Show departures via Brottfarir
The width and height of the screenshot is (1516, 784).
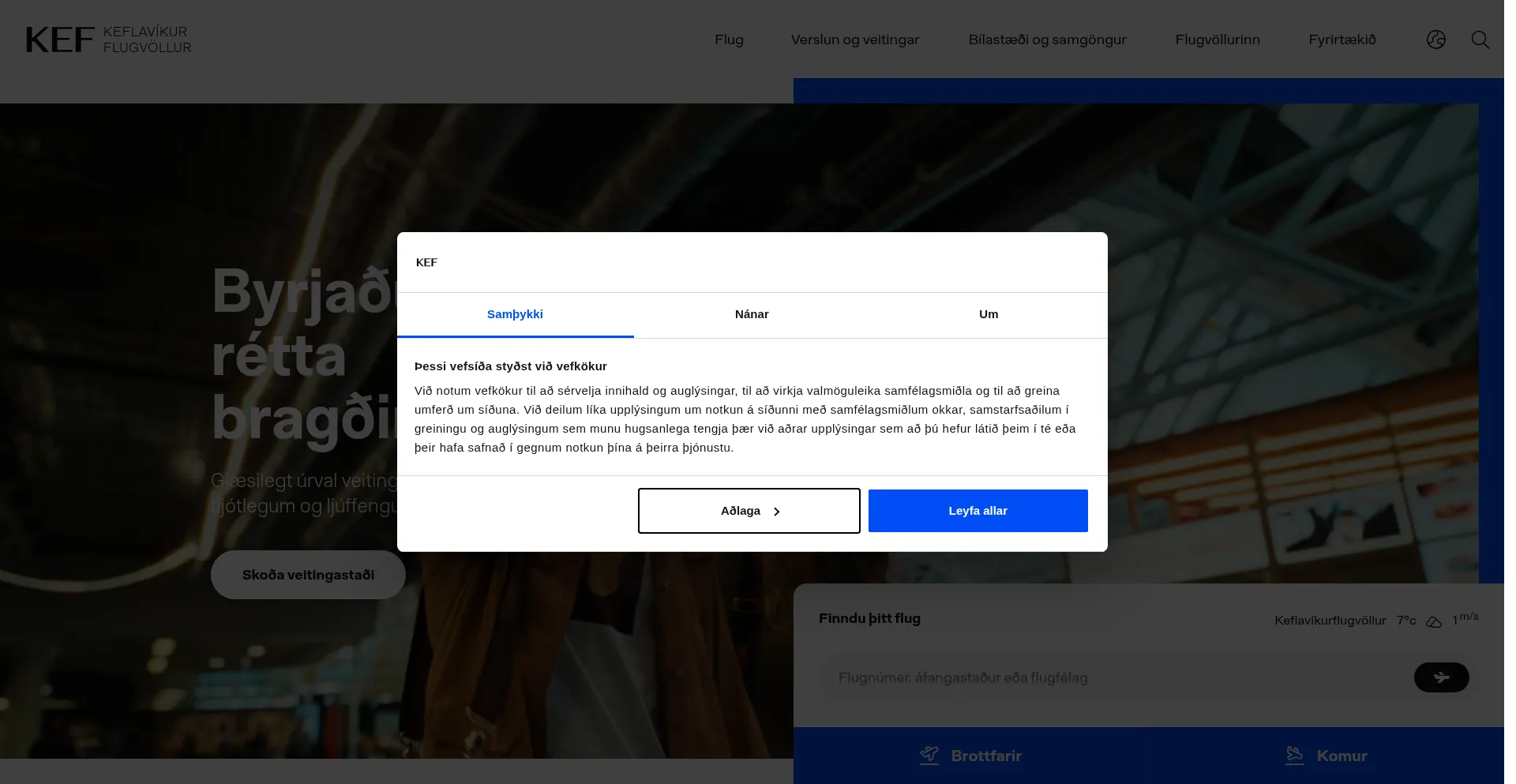coord(970,756)
